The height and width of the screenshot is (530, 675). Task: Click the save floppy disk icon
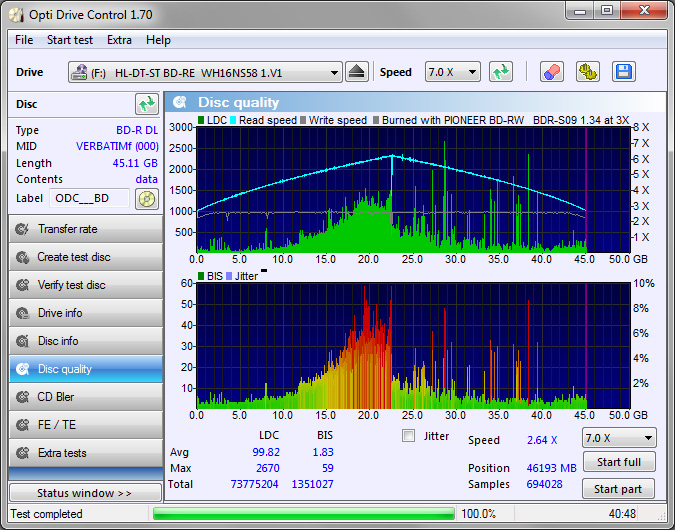[x=624, y=72]
